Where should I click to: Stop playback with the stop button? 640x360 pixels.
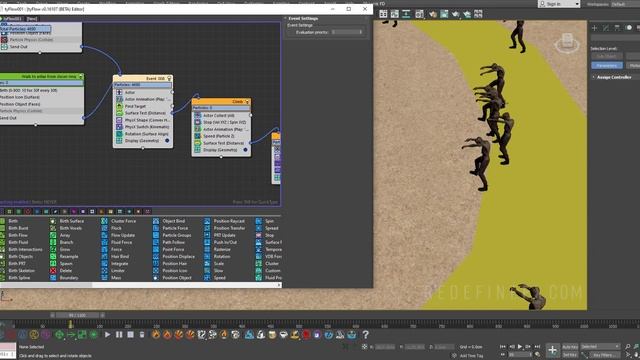click(x=130, y=335)
